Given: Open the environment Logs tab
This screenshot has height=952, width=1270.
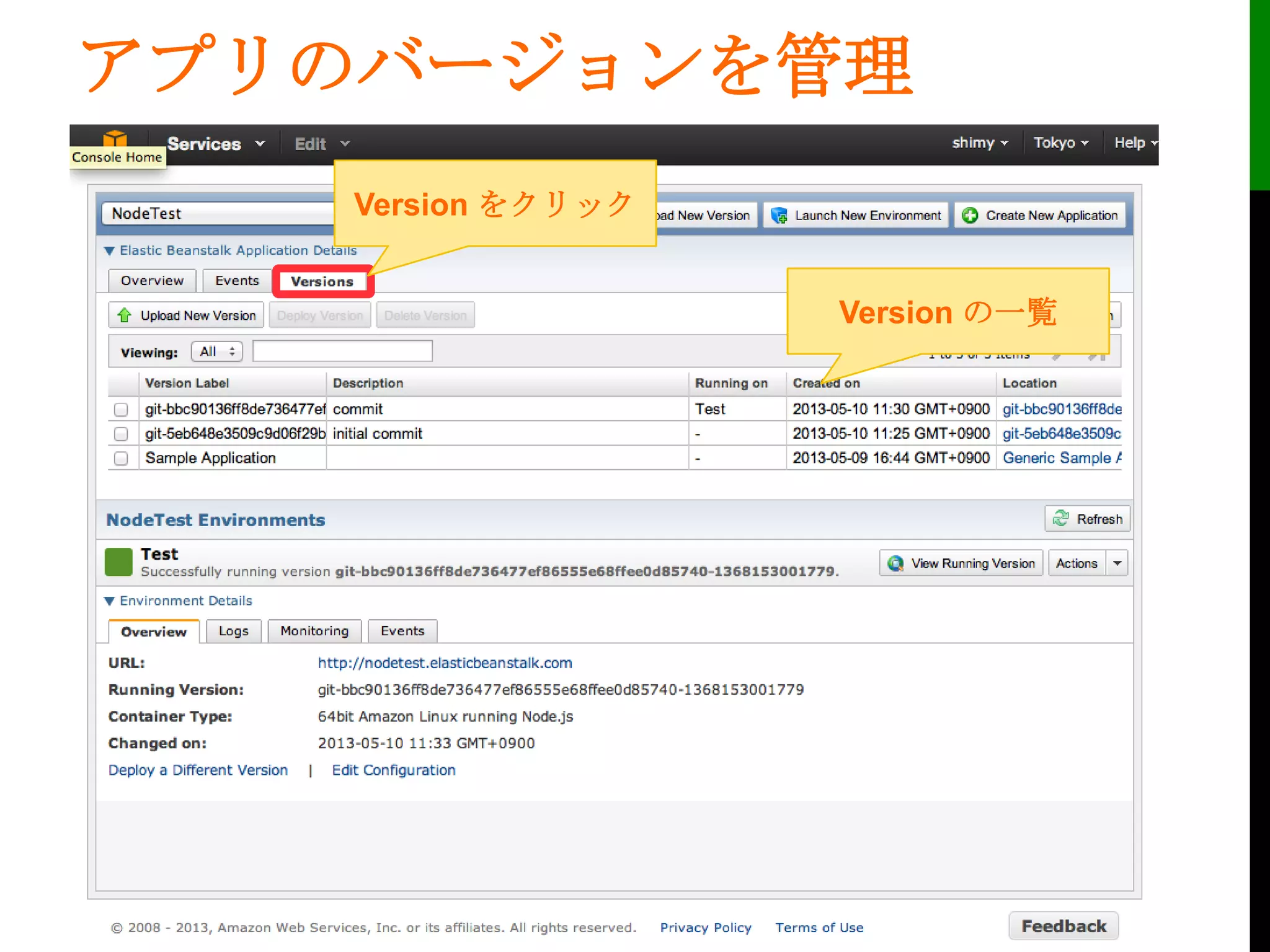Looking at the screenshot, I should click(x=233, y=631).
